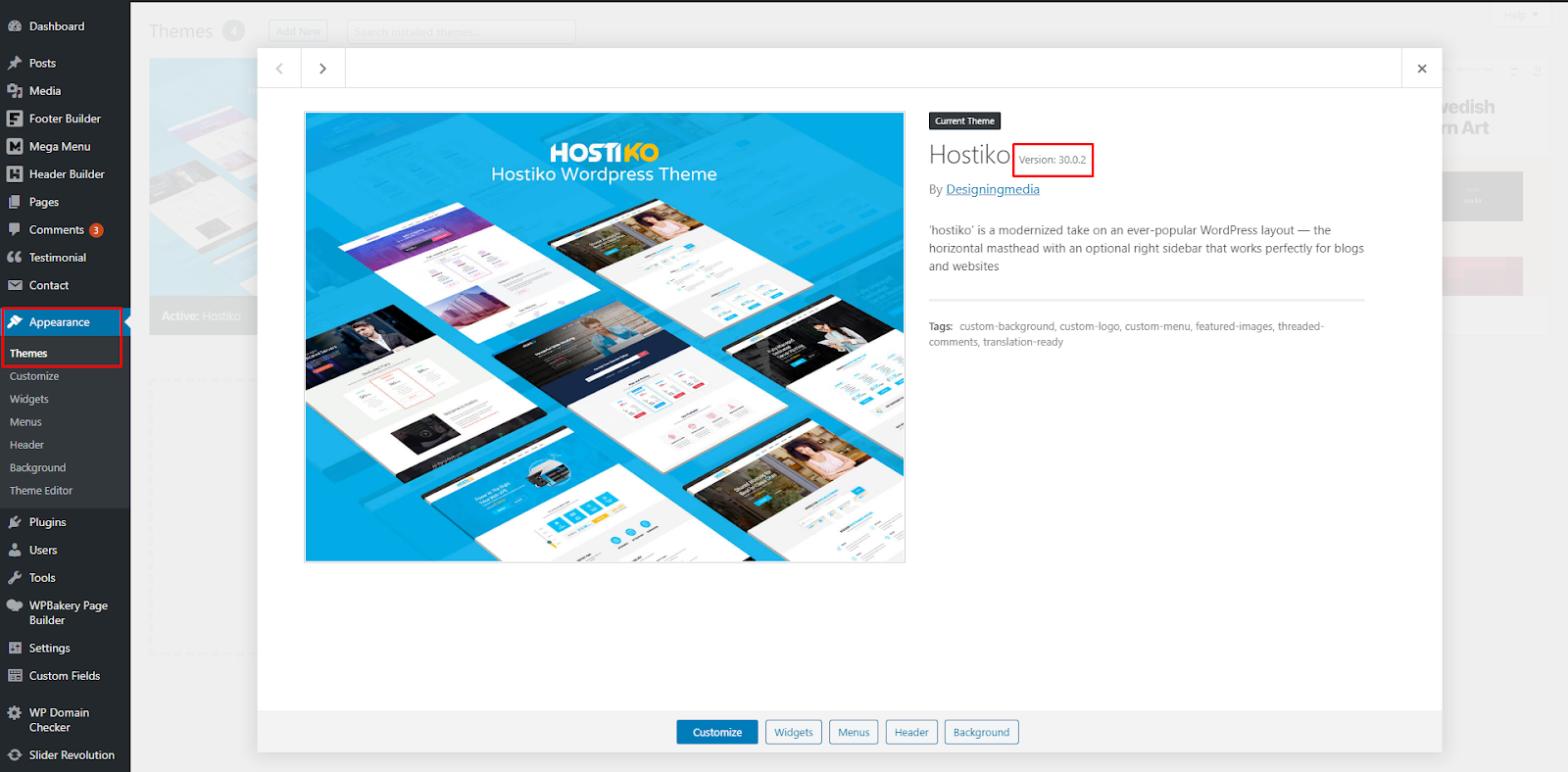Click the WP Domain Checker gear icon
This screenshot has height=772, width=1568.
(x=15, y=713)
